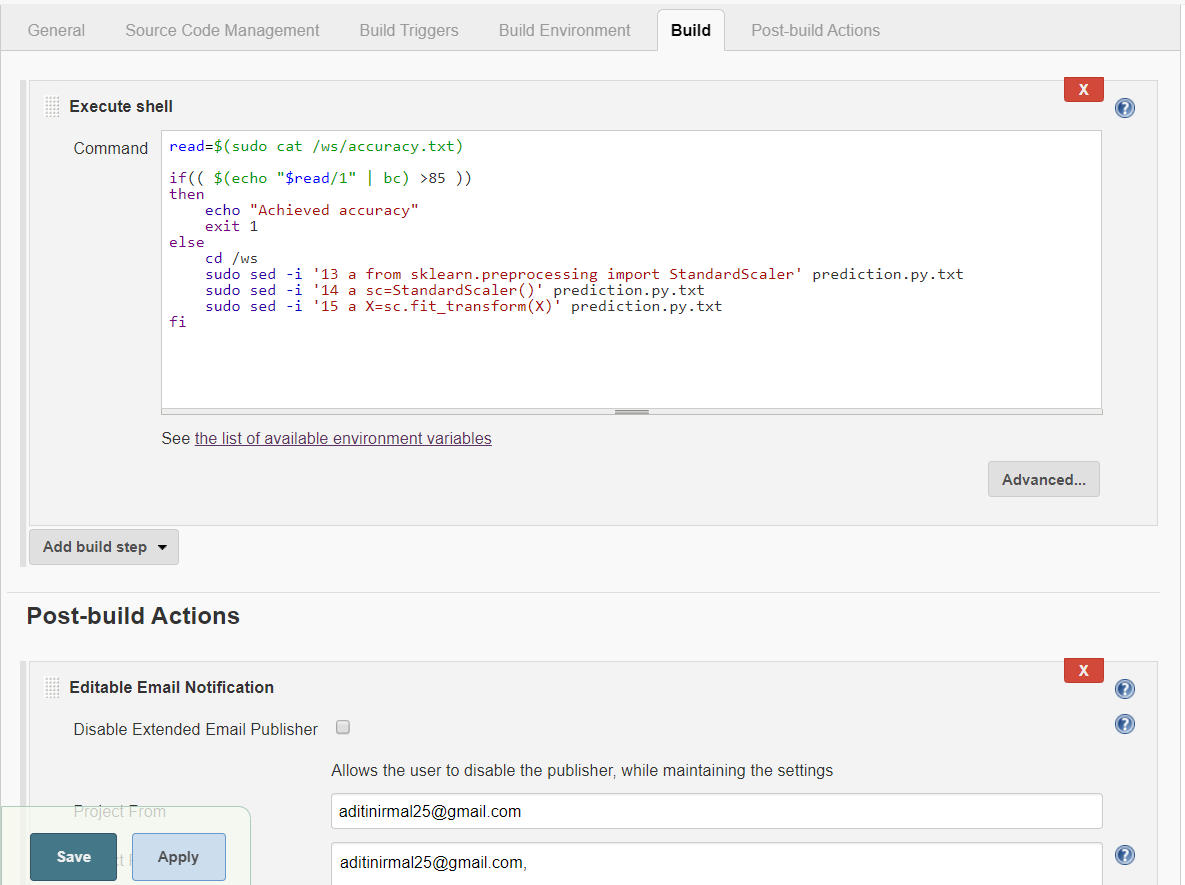The image size is (1185, 885).
Task: Click the Post-build Actions heading
Action: 133,616
